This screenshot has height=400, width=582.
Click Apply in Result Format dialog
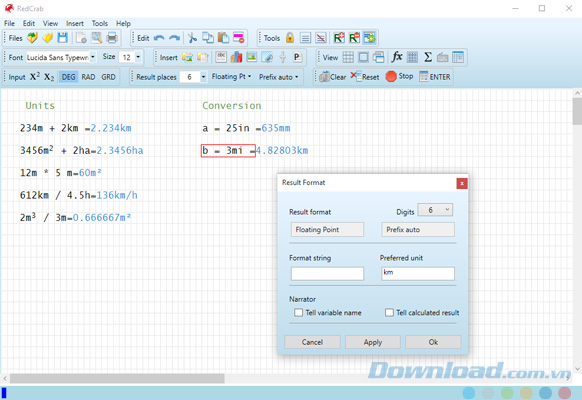click(373, 342)
